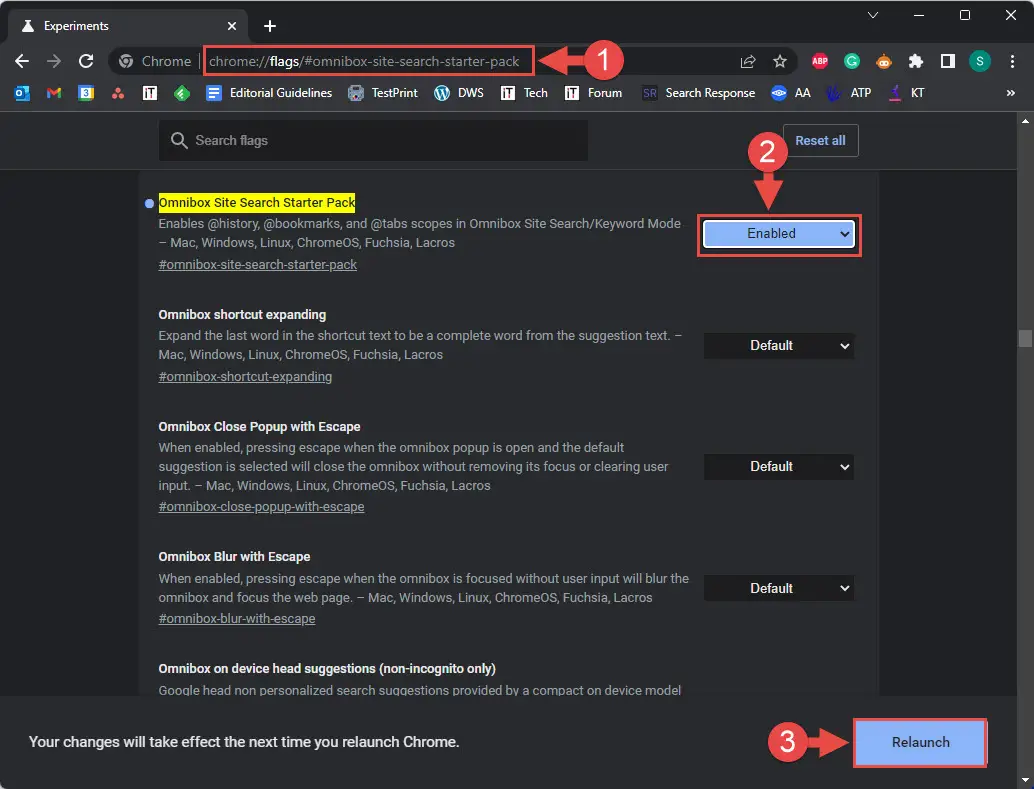Open the AA bookmark

coord(791,93)
